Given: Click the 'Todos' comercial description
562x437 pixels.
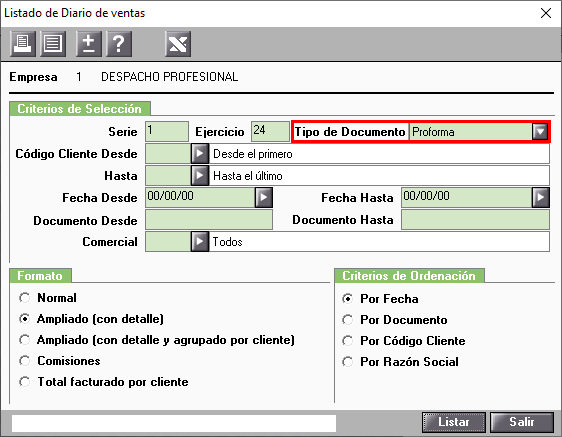Looking at the screenshot, I should [228, 242].
